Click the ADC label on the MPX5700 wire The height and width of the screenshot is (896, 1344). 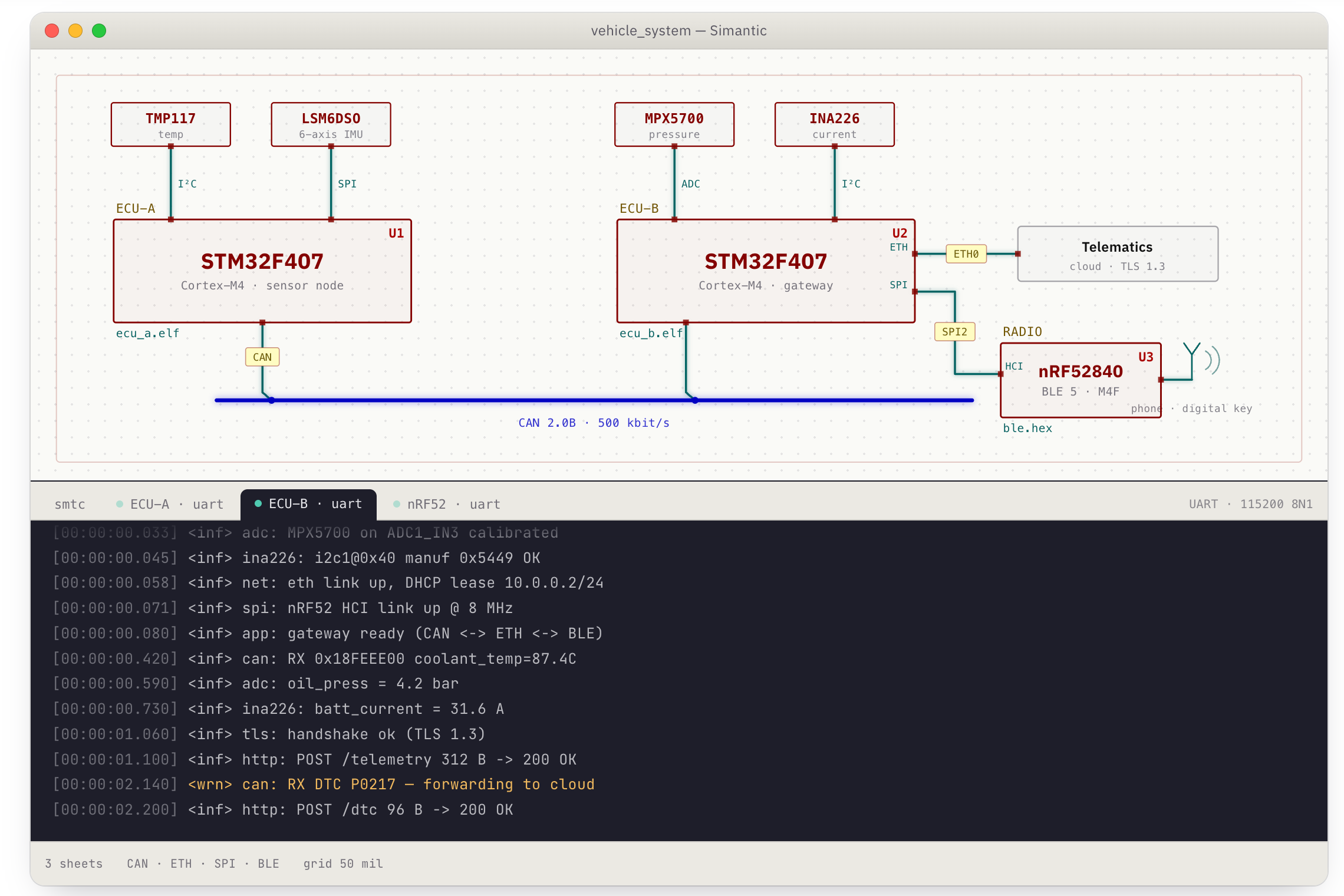[x=691, y=184]
